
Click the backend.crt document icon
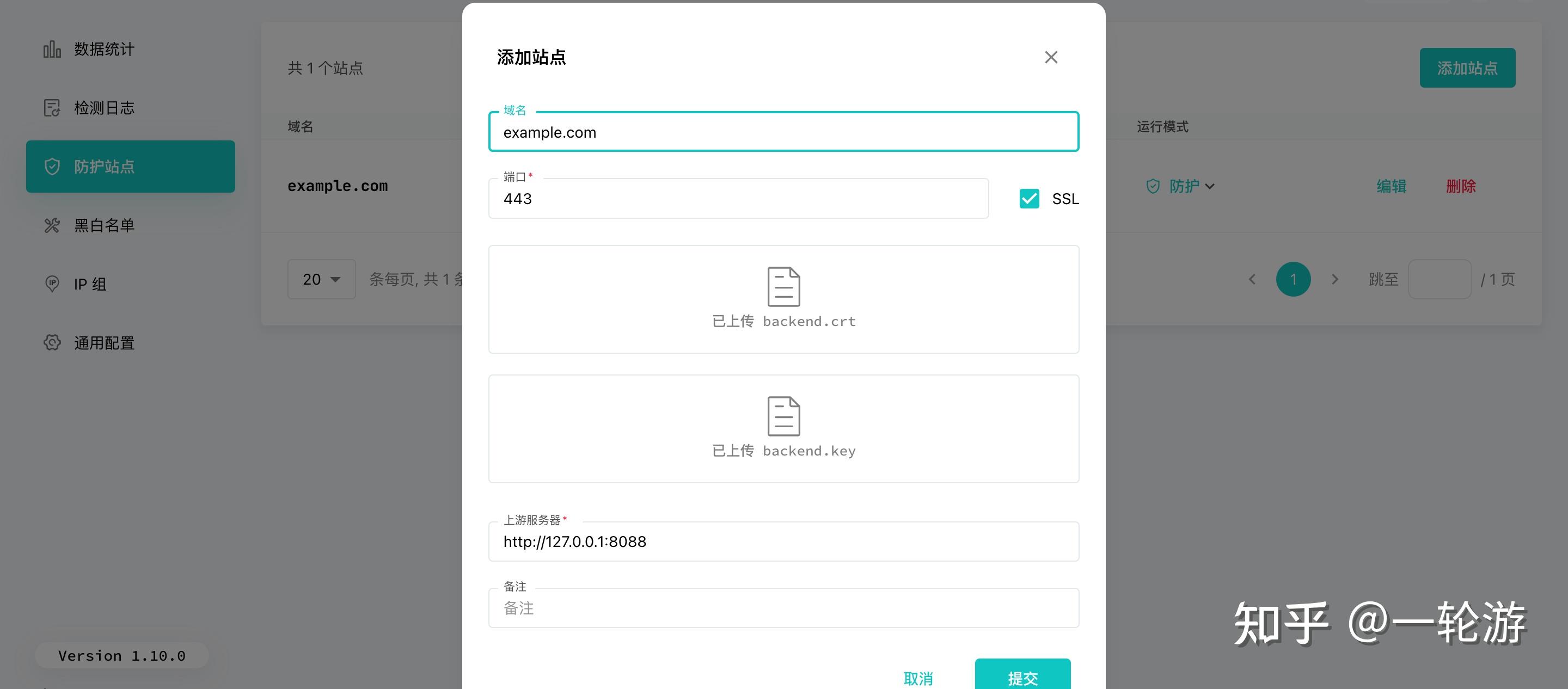tap(783, 286)
